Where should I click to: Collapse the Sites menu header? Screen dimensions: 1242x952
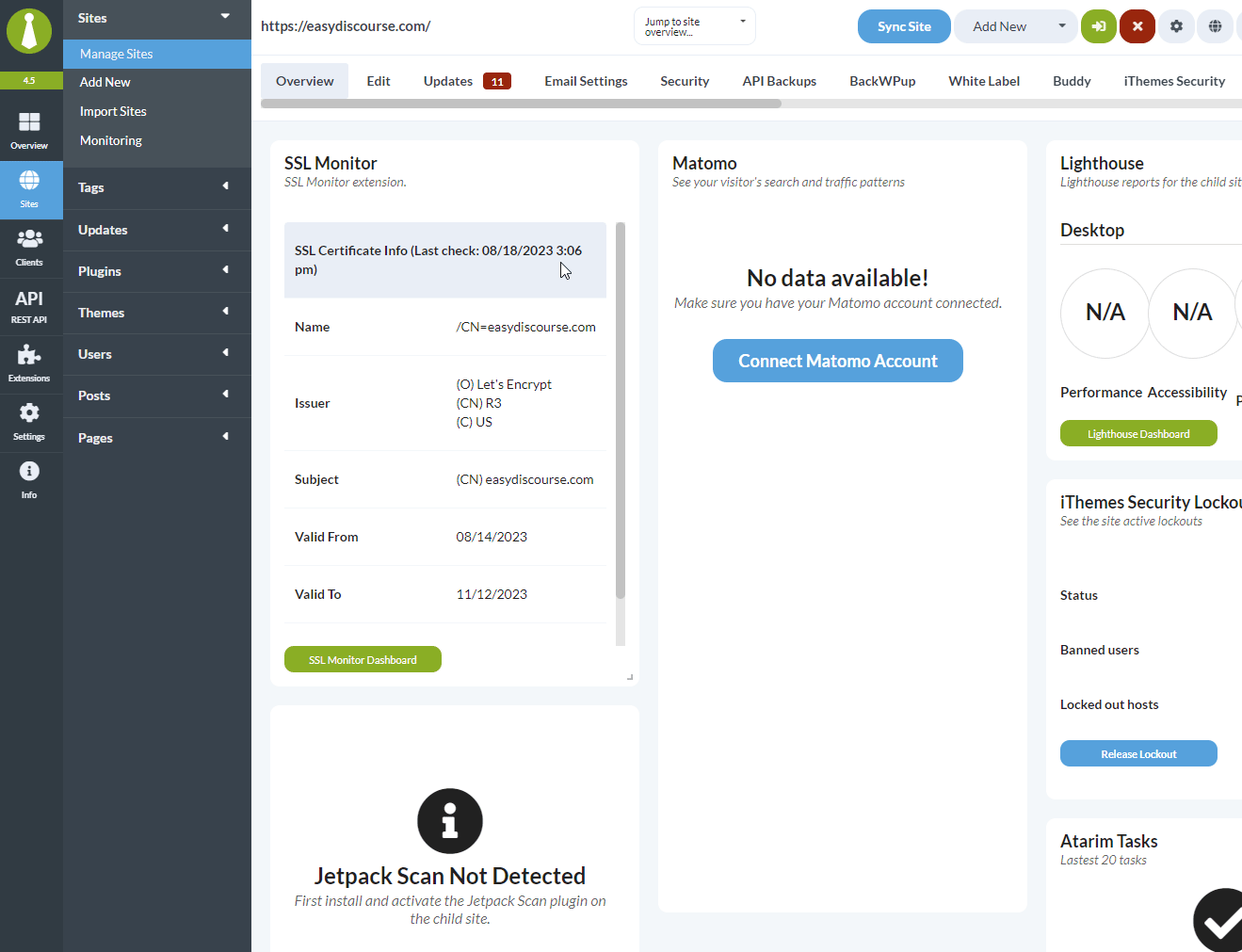point(157,18)
